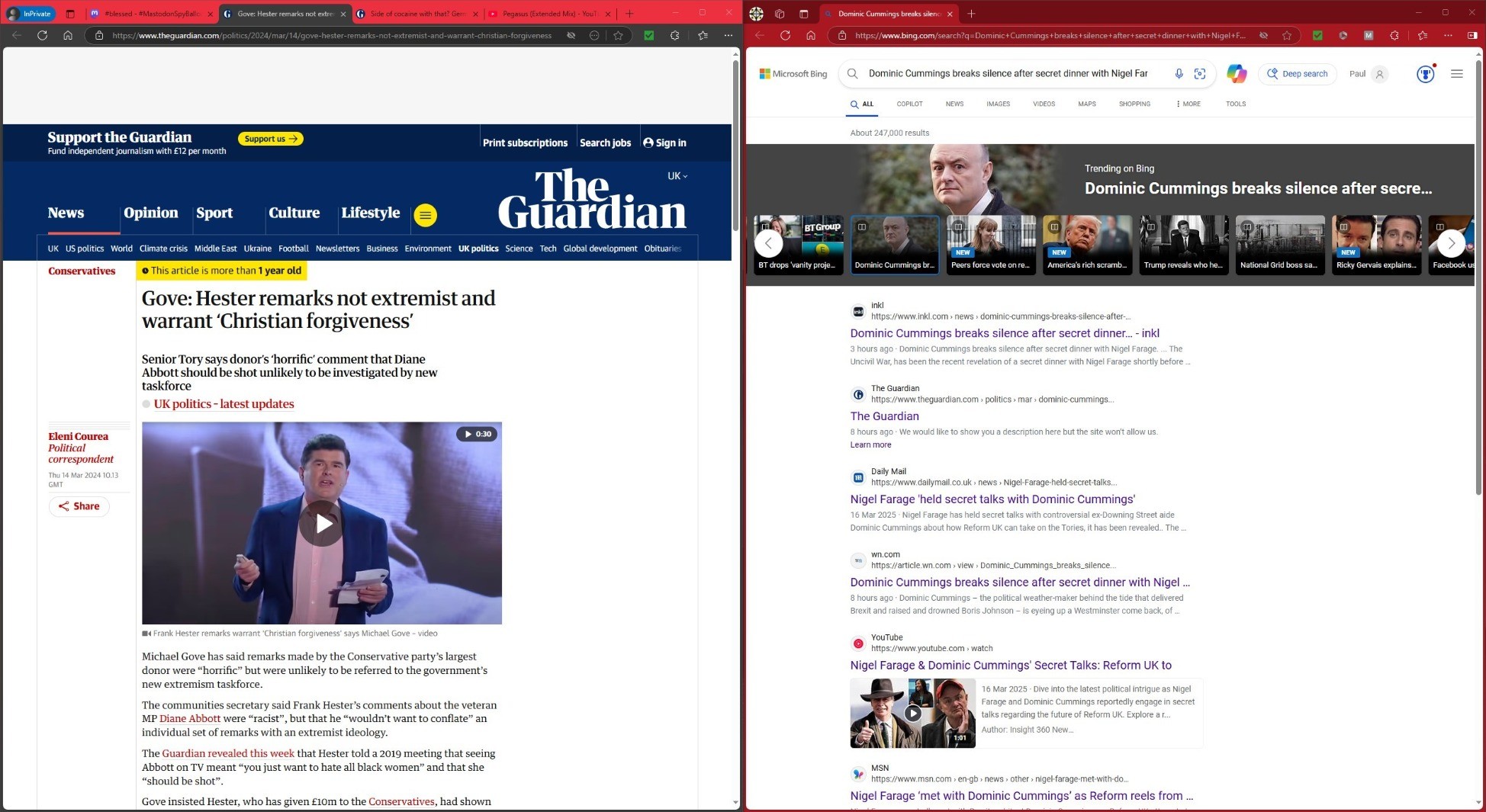
Task: Open 'Diane Abbott' link in article text
Action: (190, 718)
